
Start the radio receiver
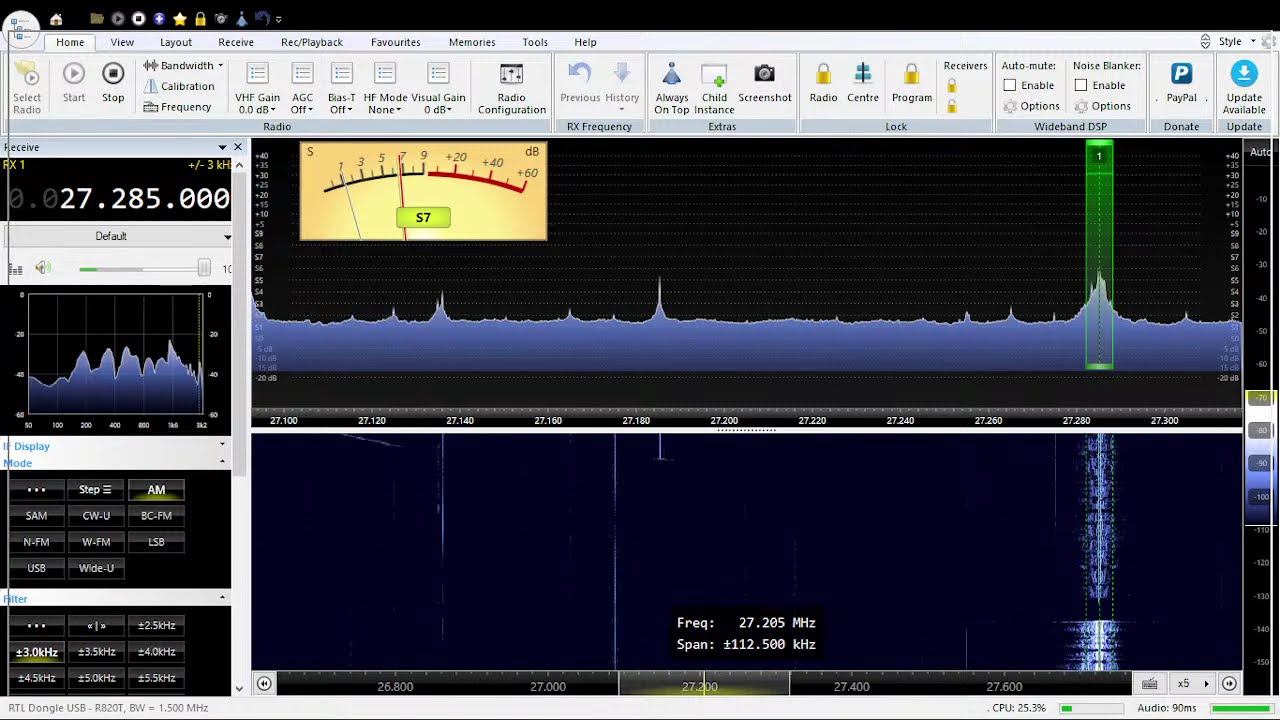[x=74, y=83]
